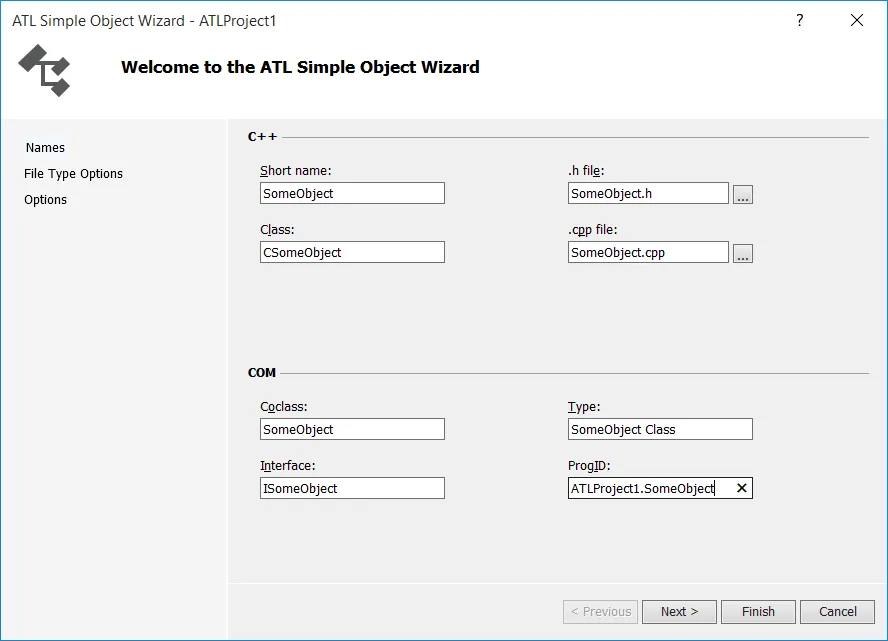Click the Interface text field
This screenshot has width=888, height=641.
tap(351, 489)
